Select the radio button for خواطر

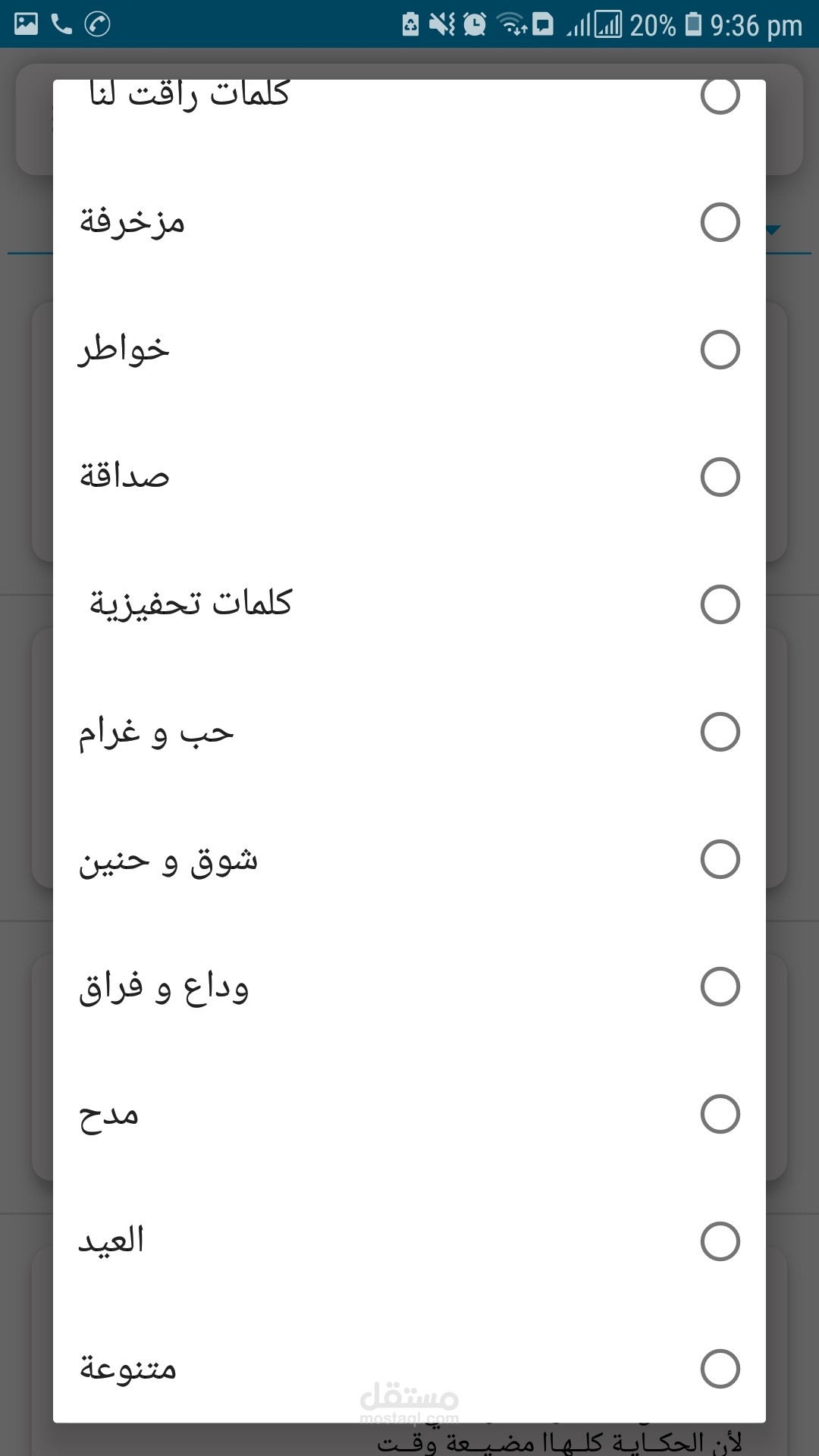[720, 350]
